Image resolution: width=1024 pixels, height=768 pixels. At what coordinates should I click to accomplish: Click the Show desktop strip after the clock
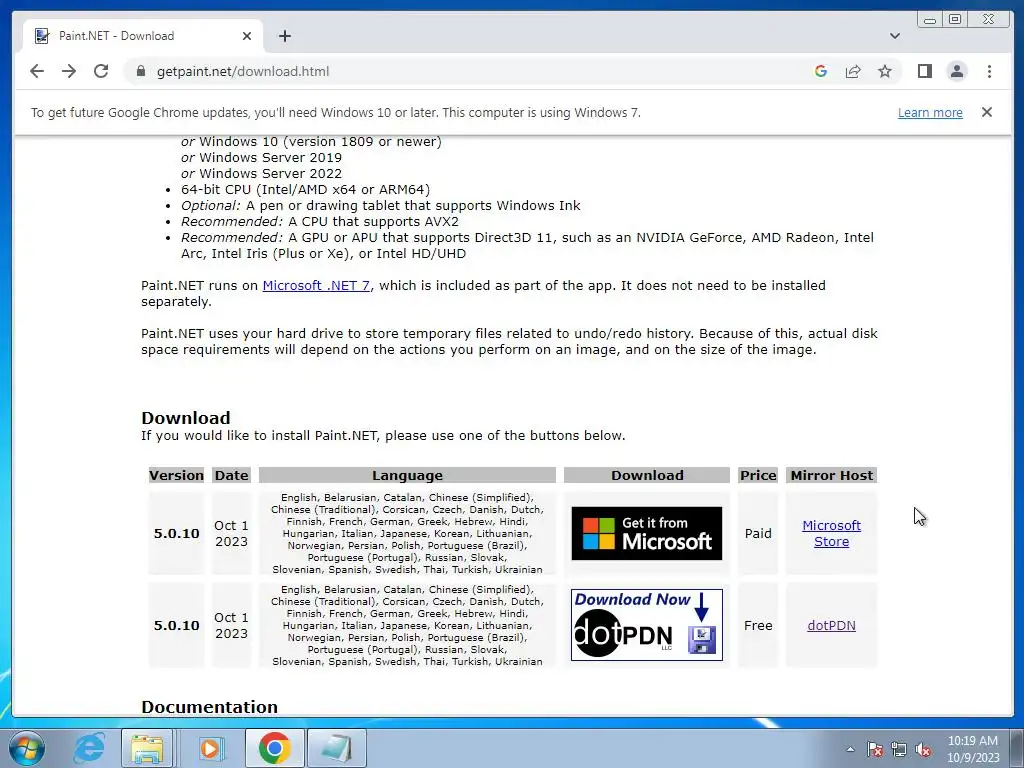click(x=1018, y=749)
